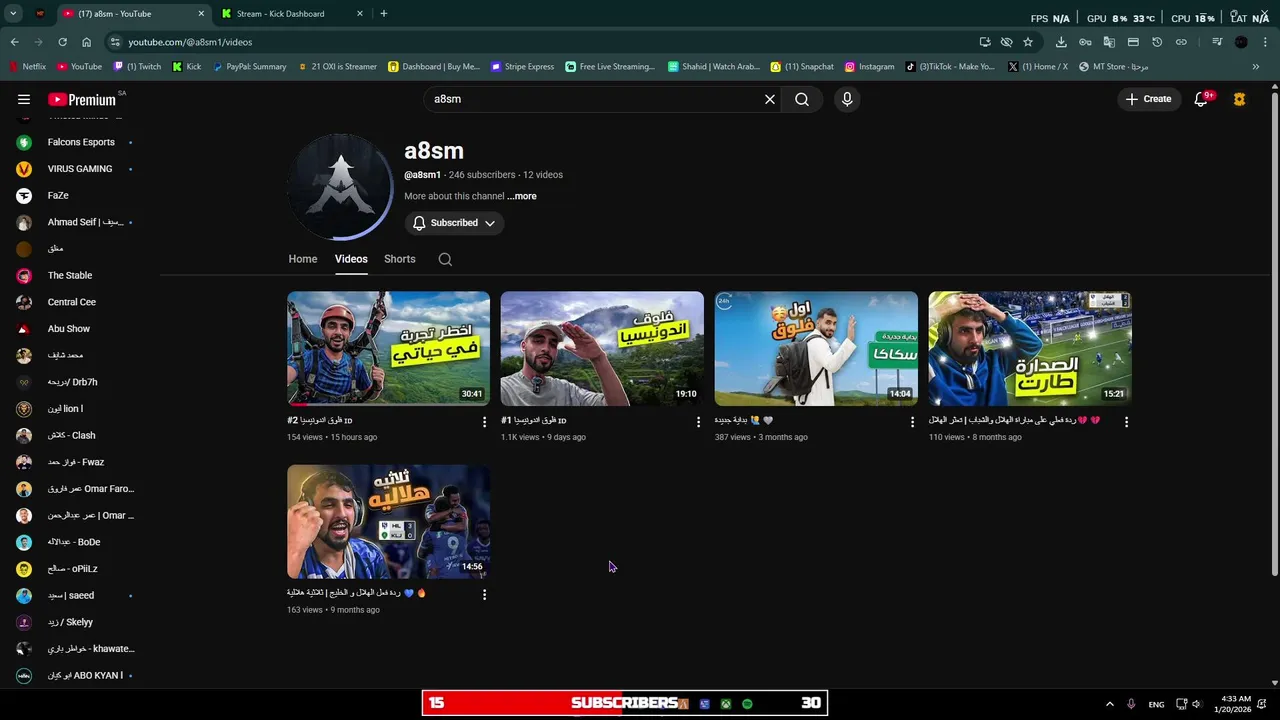Switch to the Stream - Kick Dashboard tab
Image resolution: width=1280 pixels, height=720 pixels.
click(292, 14)
